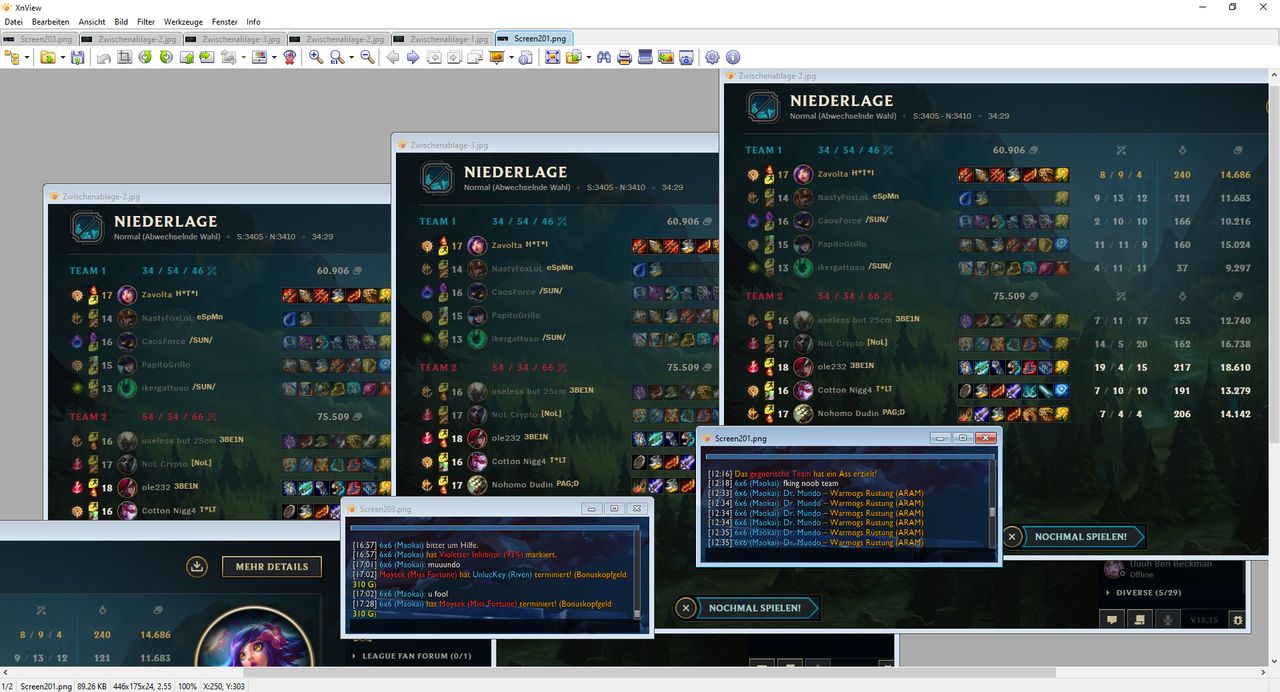Image resolution: width=1280 pixels, height=692 pixels.
Task: Go to the next file arrow
Action: coord(413,58)
